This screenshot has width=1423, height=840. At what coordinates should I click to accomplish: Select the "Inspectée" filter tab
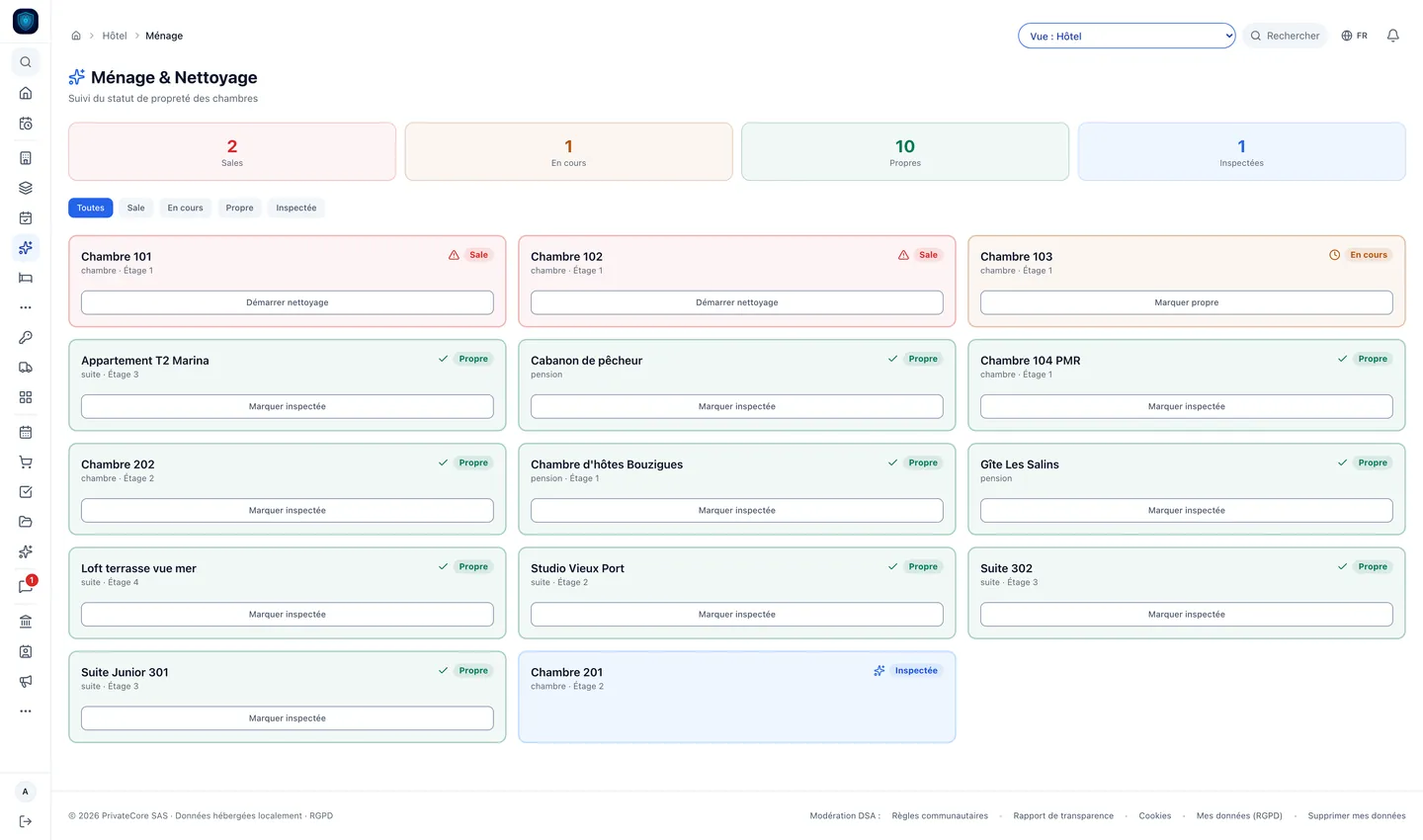296,208
